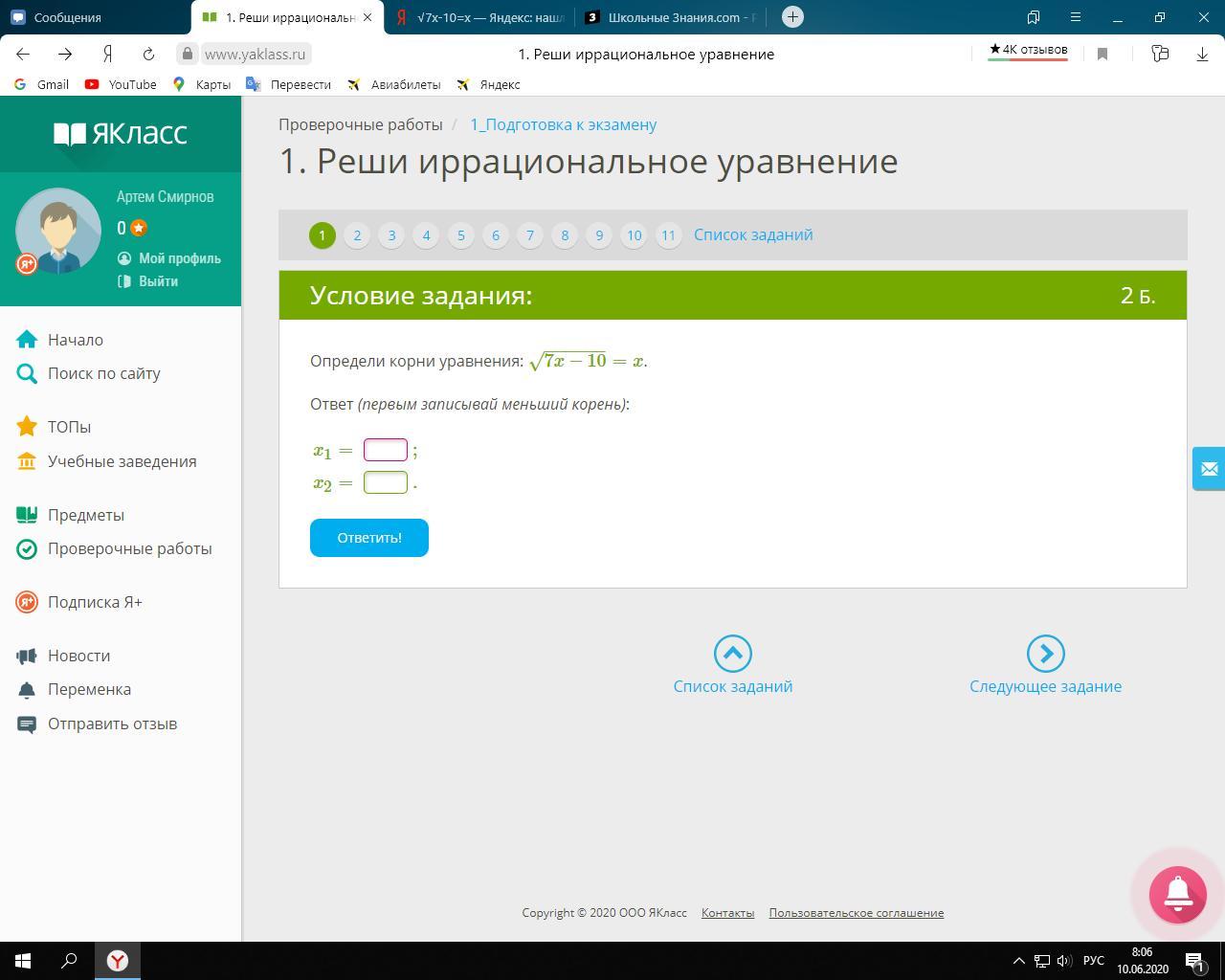
Task: Click the Я+ badge on avatar
Action: click(x=27, y=263)
